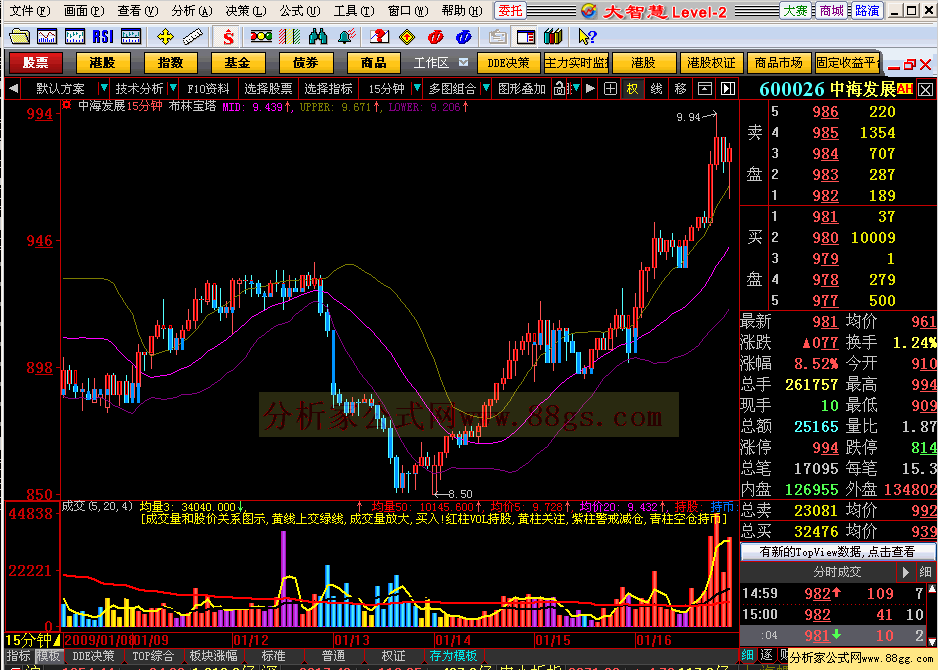Select the 港股 yellow market button
This screenshot has width=938, height=670.
[x=103, y=63]
